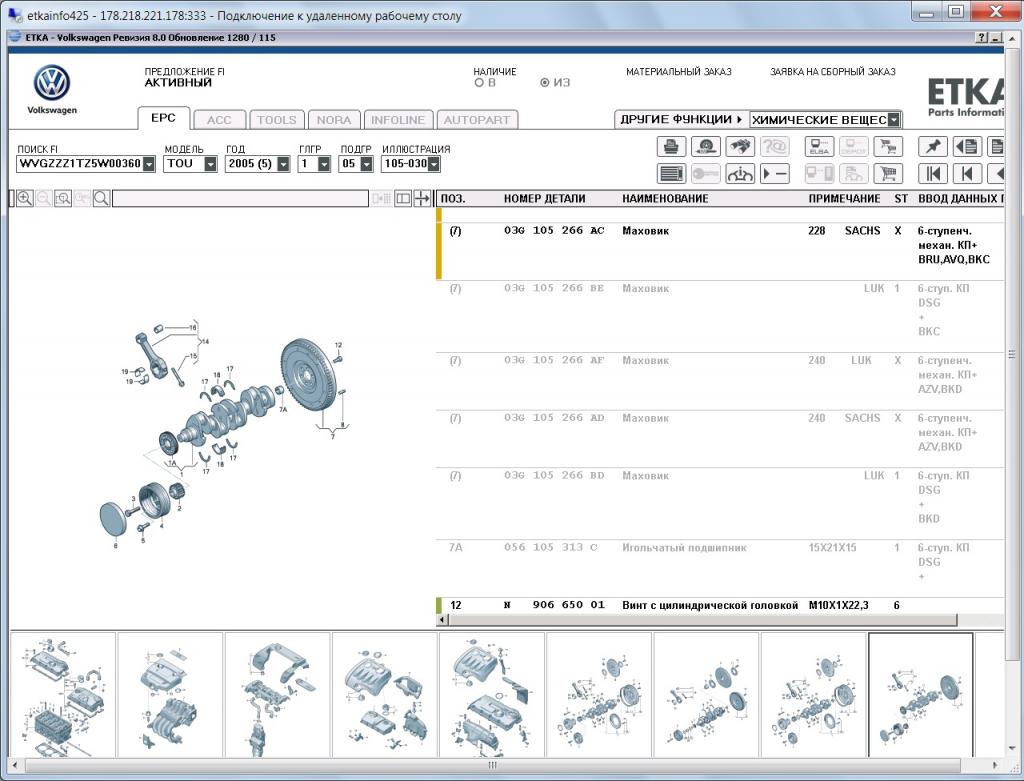Open the ELSA workstation button
1024x781 pixels.
tap(819, 146)
